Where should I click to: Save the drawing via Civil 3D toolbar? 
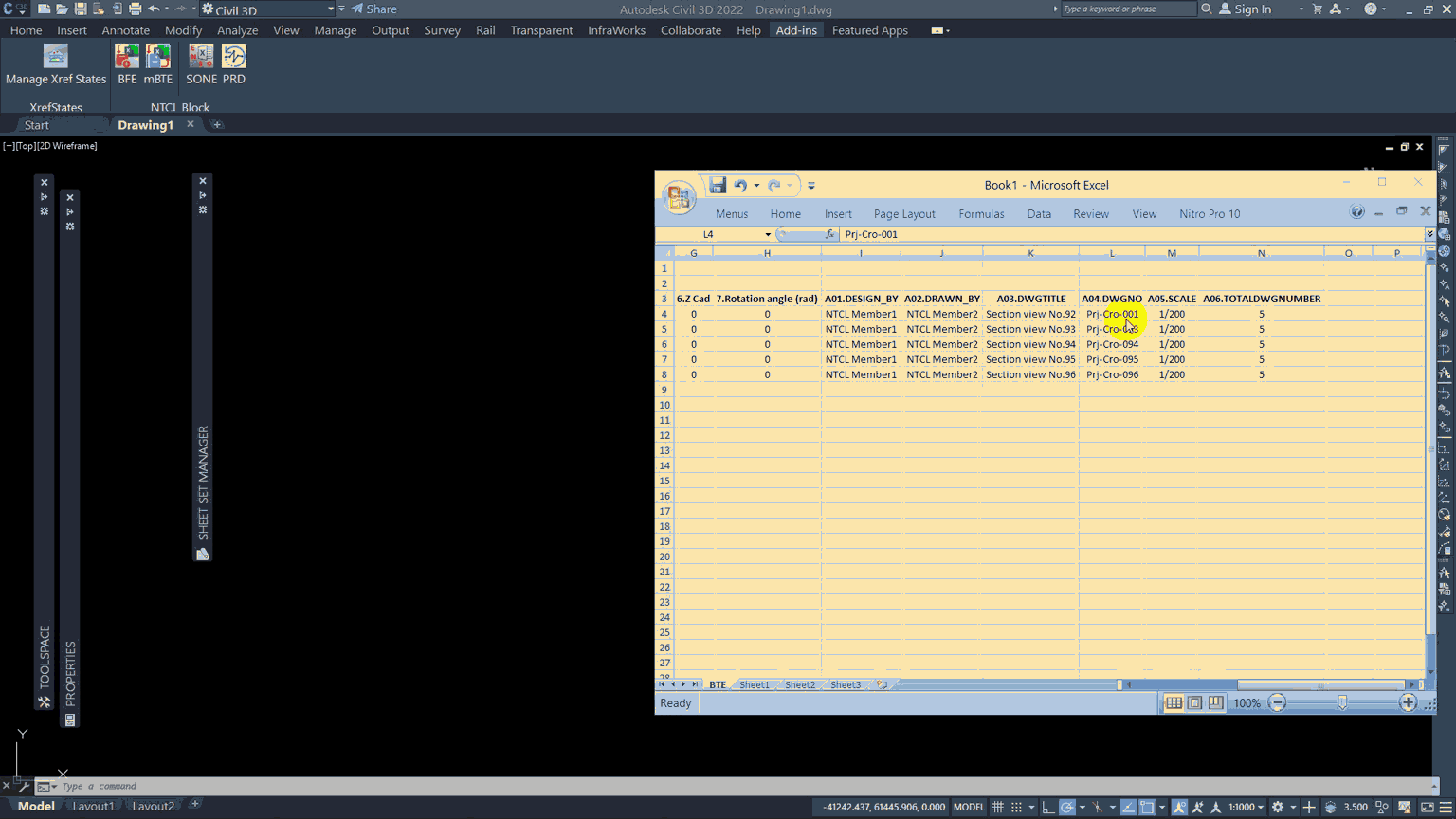point(81,9)
